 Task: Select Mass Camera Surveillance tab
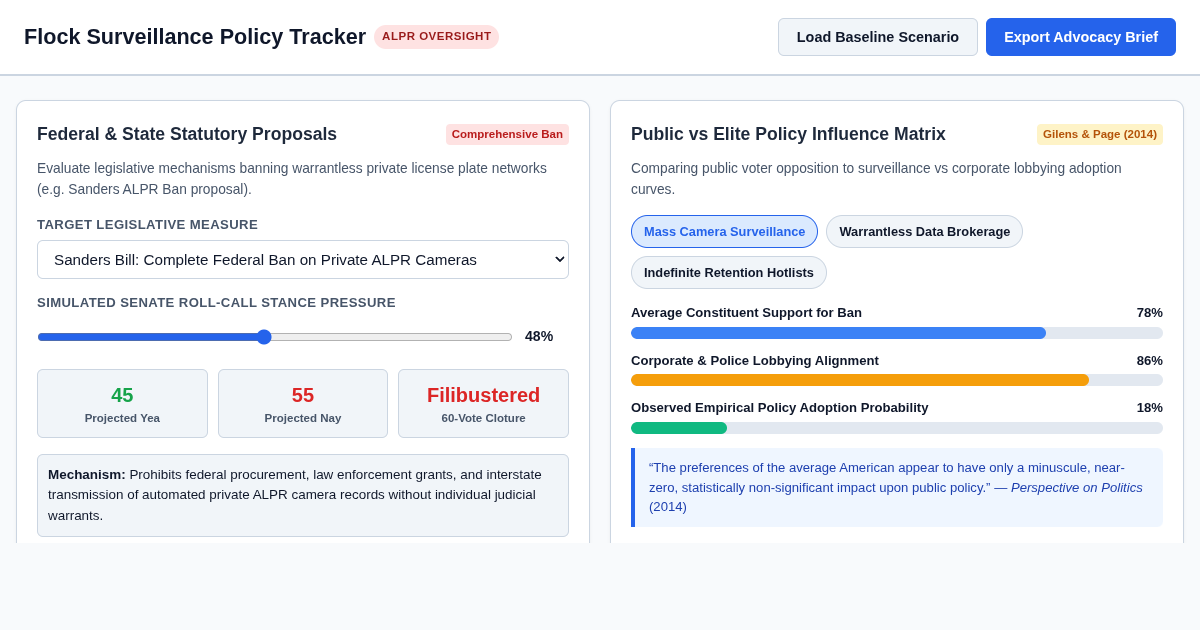(724, 232)
